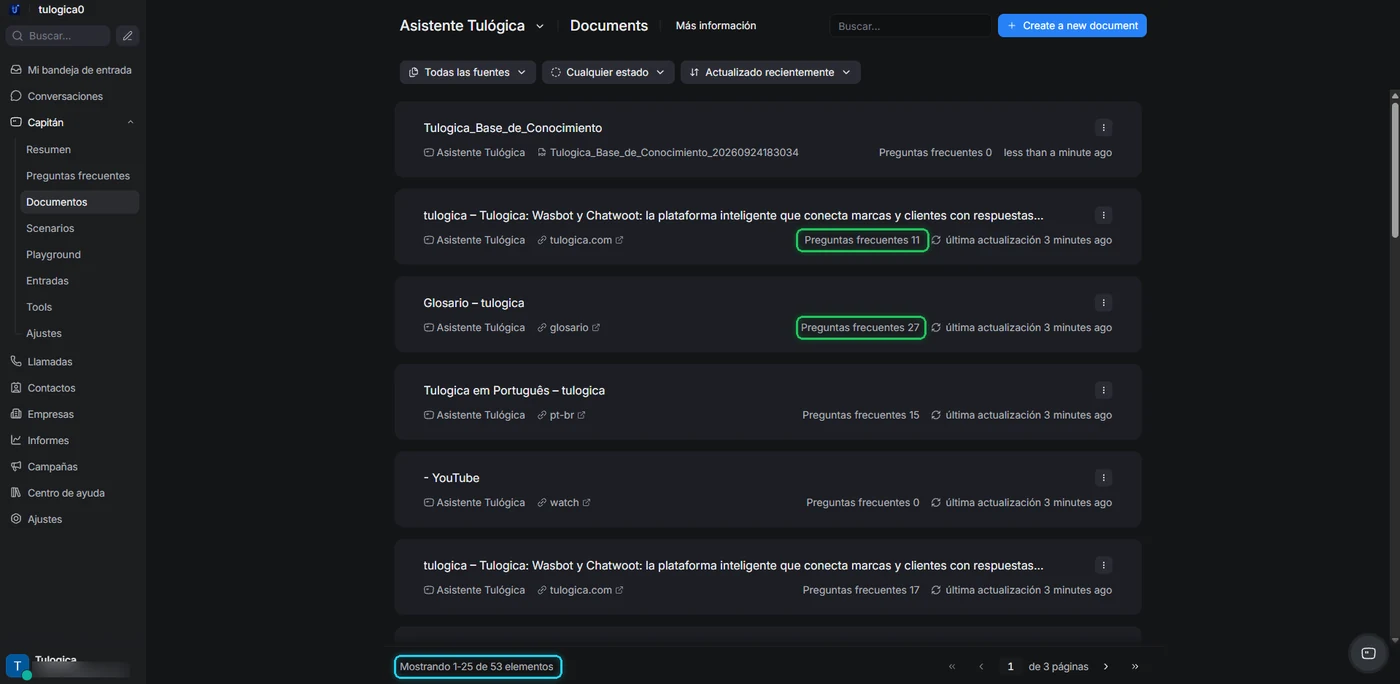Click Más información link

(716, 26)
